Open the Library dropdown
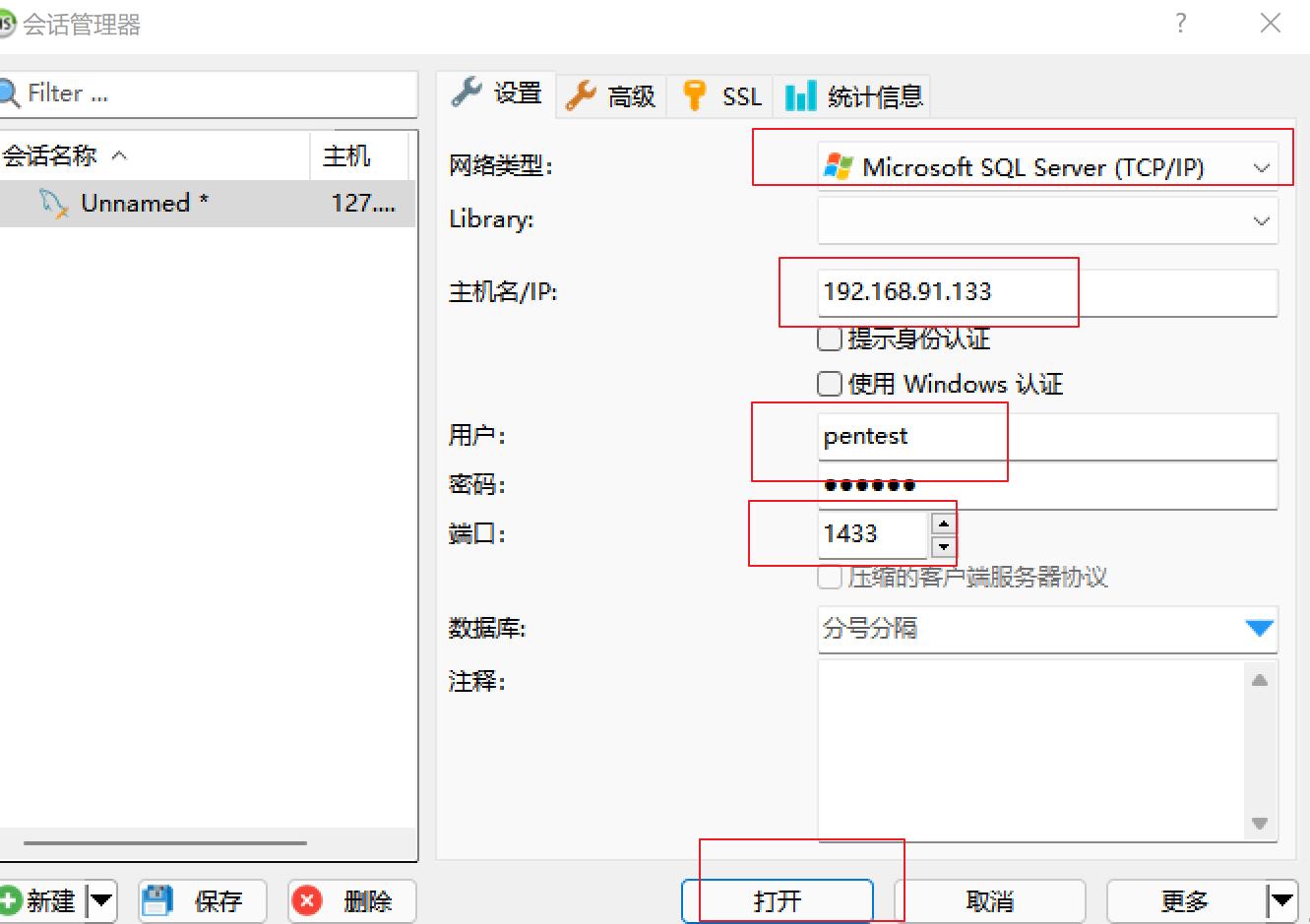1310x924 pixels. click(1262, 219)
